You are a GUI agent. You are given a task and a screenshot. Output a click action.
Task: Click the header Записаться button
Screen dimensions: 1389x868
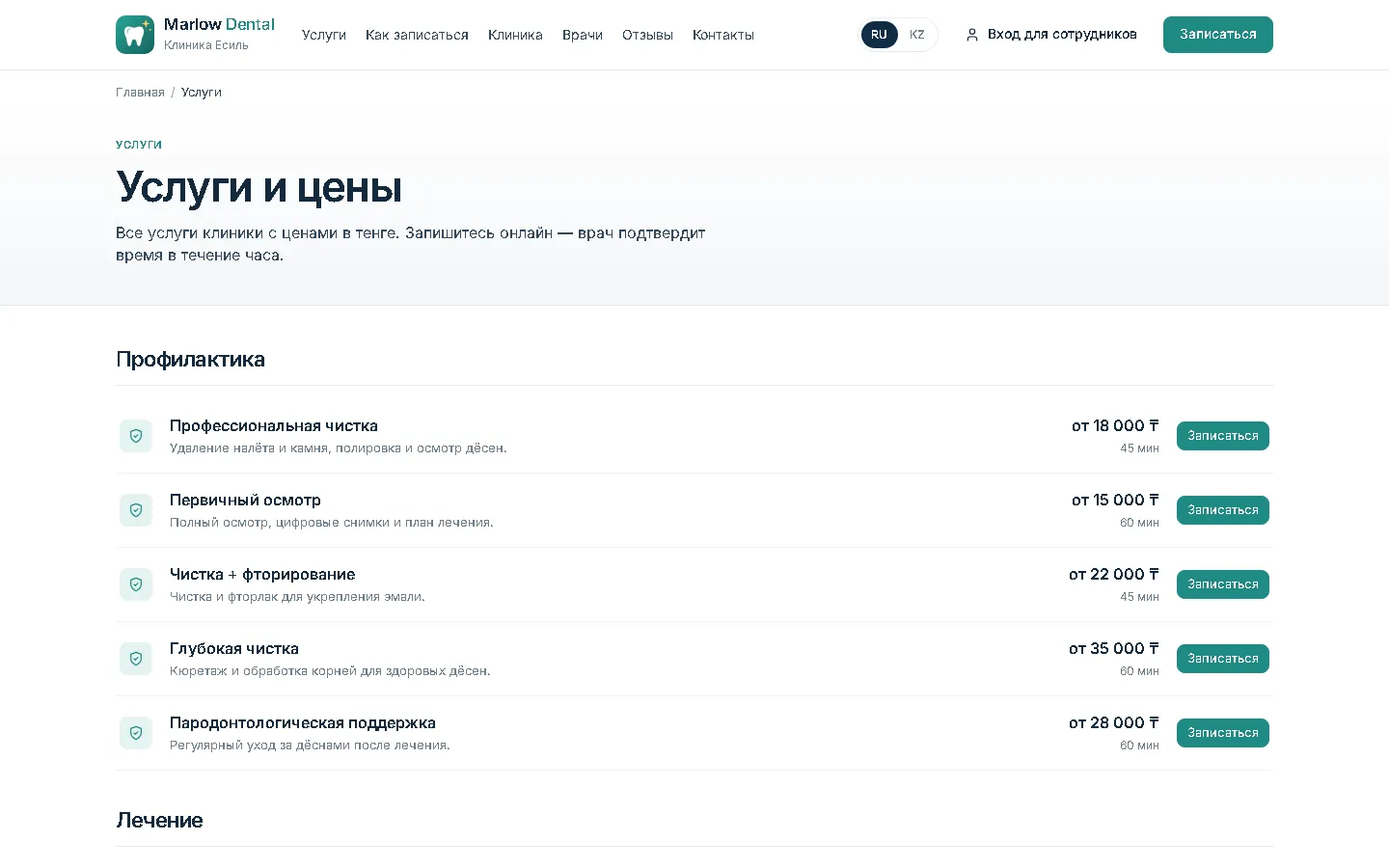pyautogui.click(x=1218, y=35)
